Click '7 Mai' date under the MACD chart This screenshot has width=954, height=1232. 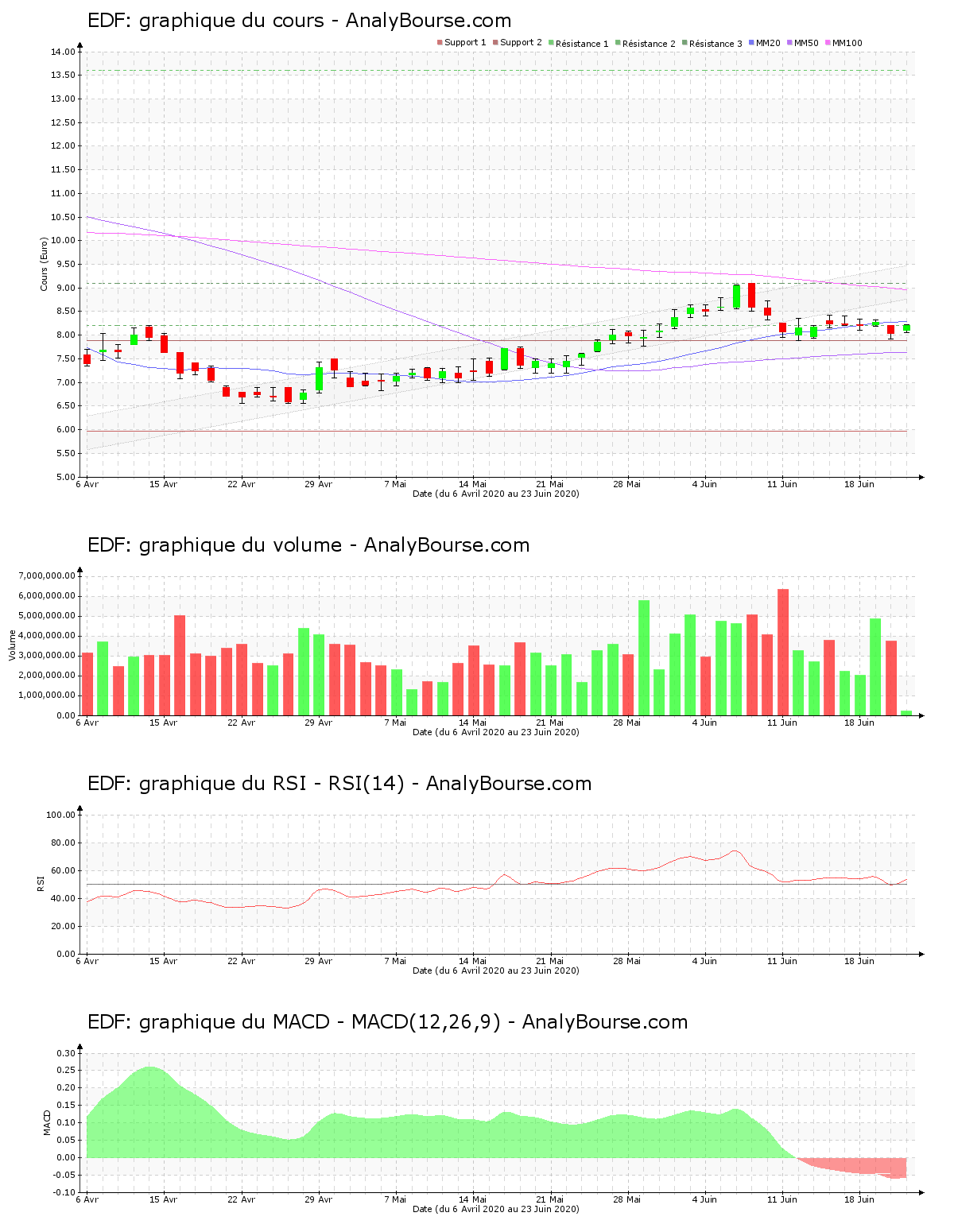click(x=395, y=1199)
